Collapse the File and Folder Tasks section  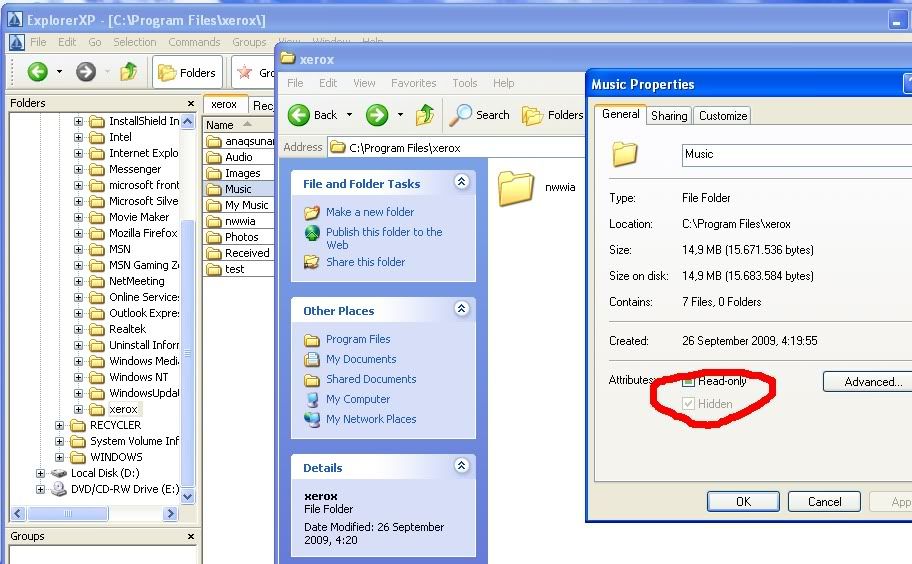tap(461, 182)
